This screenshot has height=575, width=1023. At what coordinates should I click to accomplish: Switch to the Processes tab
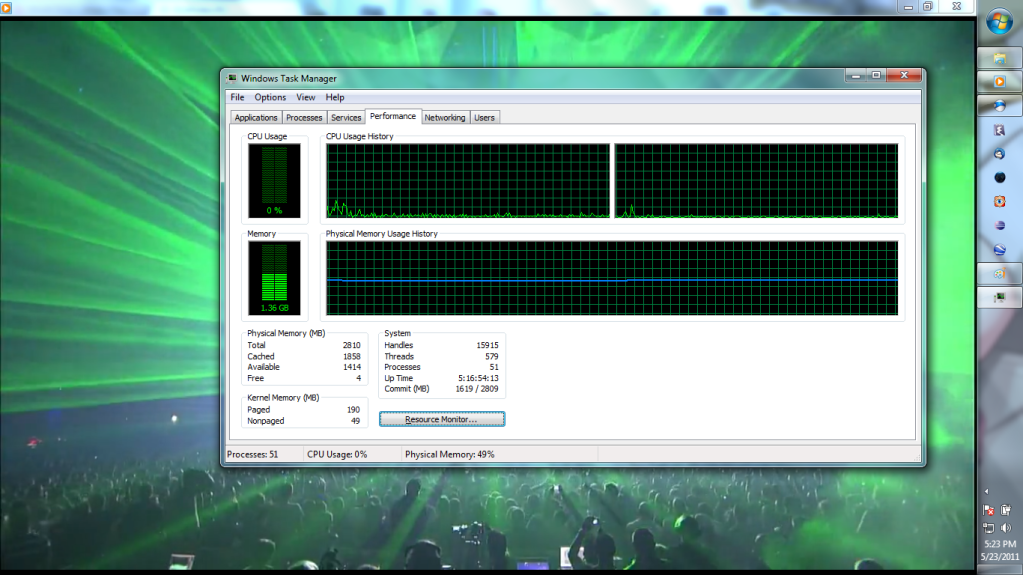pyautogui.click(x=304, y=118)
